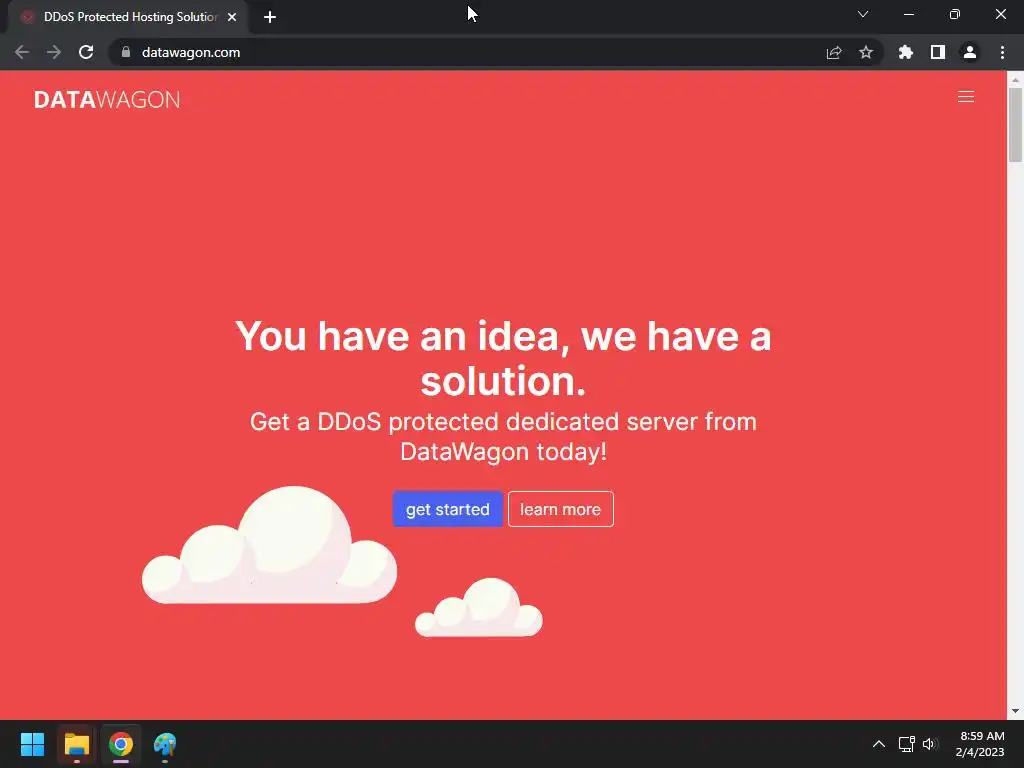1024x768 pixels.
Task: Click the learn more button
Action: [560, 509]
